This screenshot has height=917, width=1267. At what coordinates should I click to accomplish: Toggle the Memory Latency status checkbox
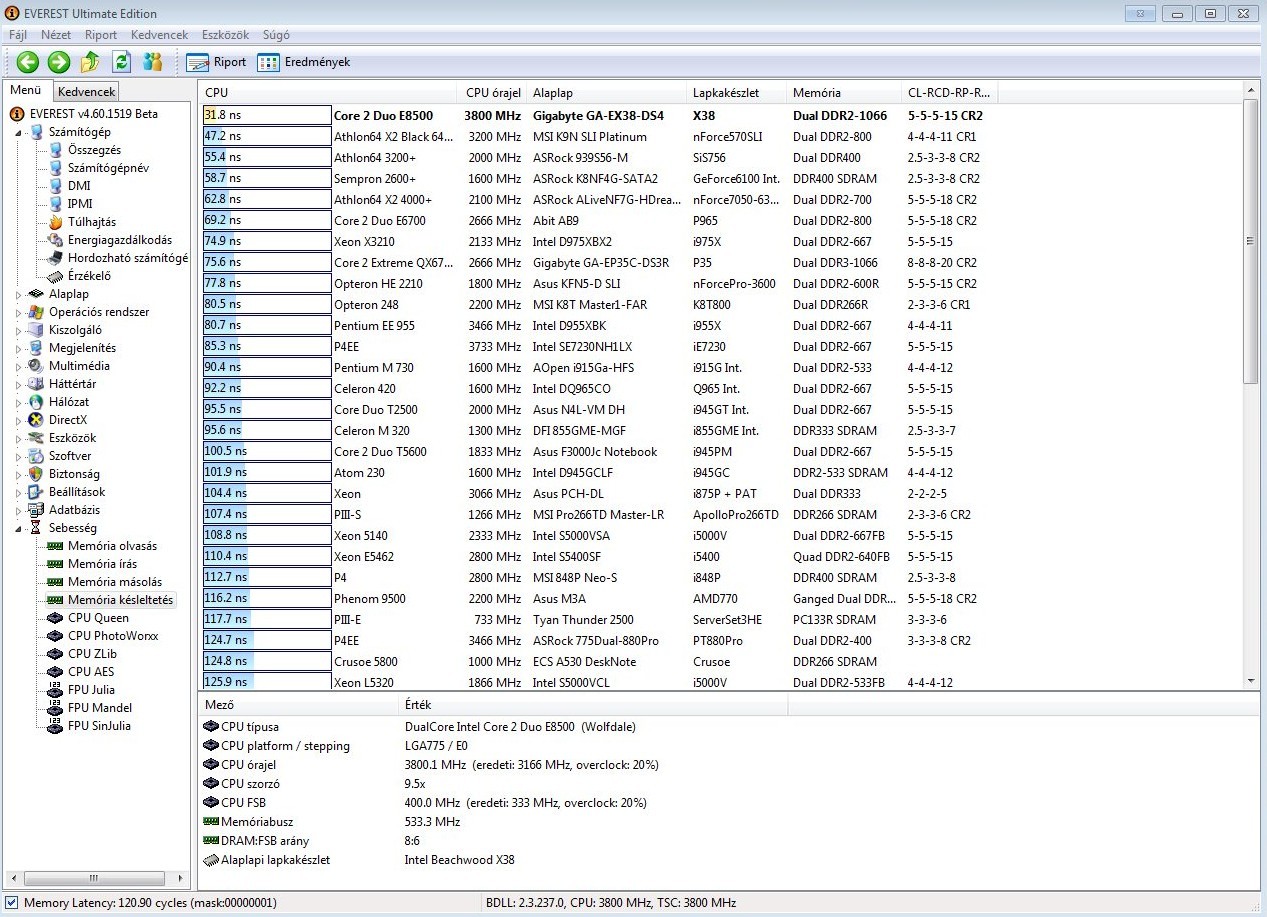(x=12, y=903)
